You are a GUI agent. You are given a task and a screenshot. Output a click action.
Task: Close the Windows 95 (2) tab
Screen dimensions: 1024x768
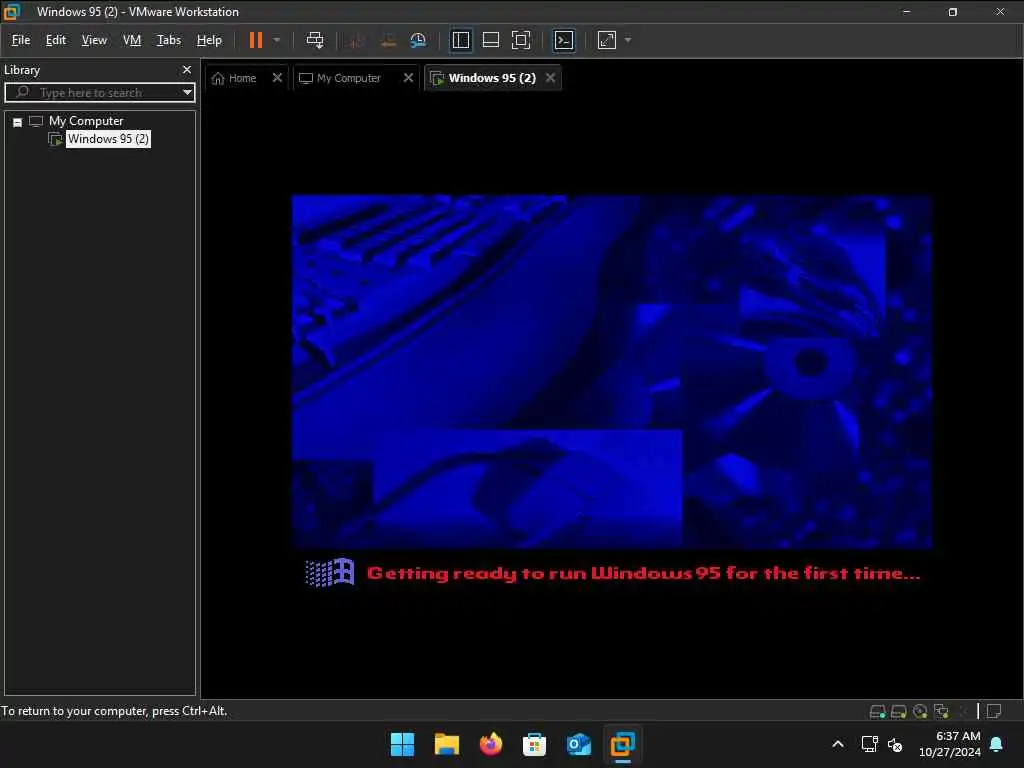(x=551, y=78)
